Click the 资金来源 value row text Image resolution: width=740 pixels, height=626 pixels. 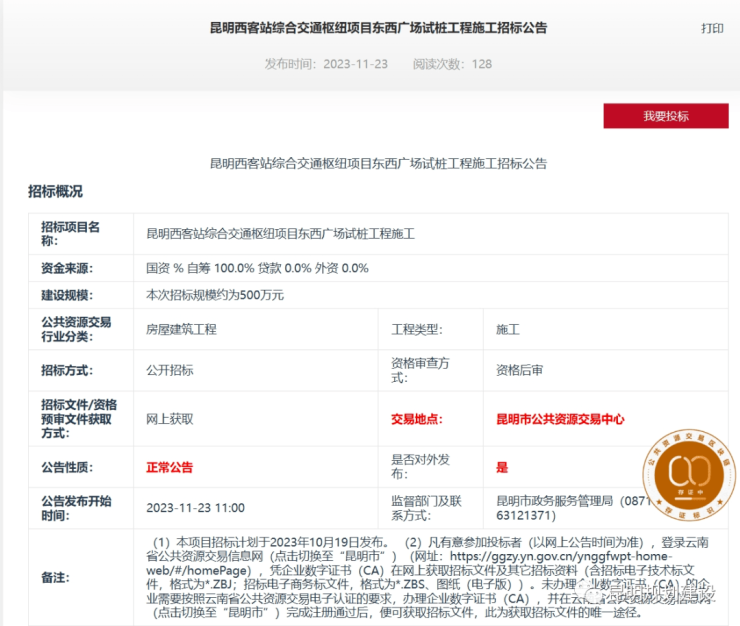(x=258, y=268)
